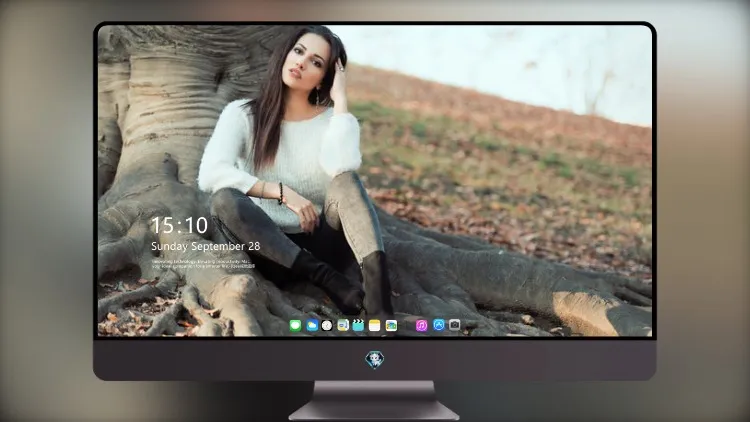Open the green Messages app in dock
750x422 pixels.
(296, 326)
